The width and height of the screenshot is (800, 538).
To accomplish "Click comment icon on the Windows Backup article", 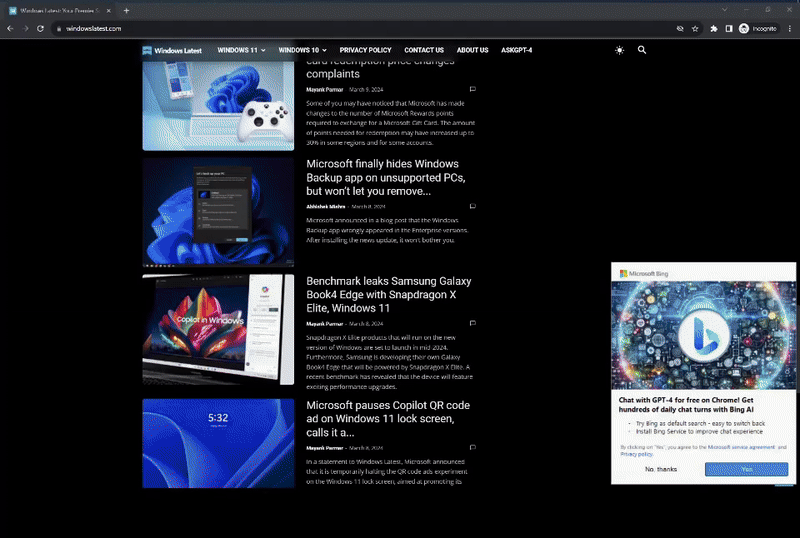I will coord(472,206).
